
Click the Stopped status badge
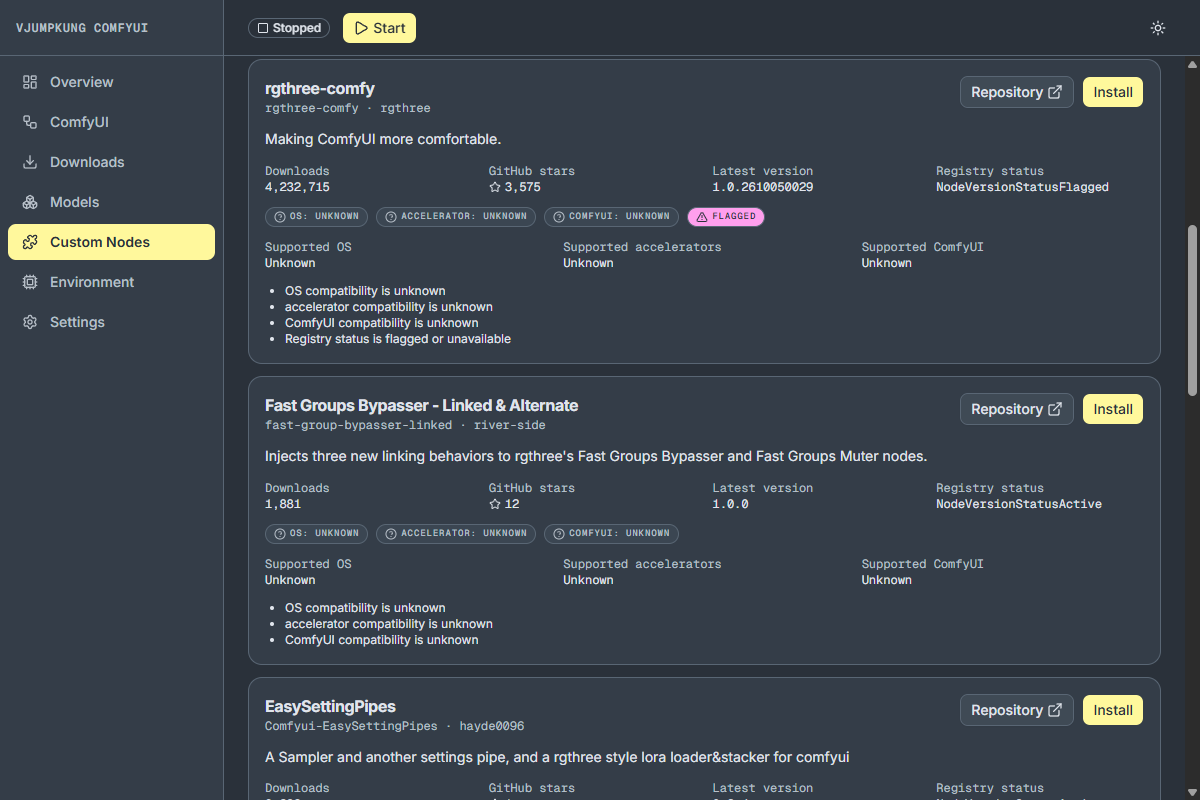[289, 28]
